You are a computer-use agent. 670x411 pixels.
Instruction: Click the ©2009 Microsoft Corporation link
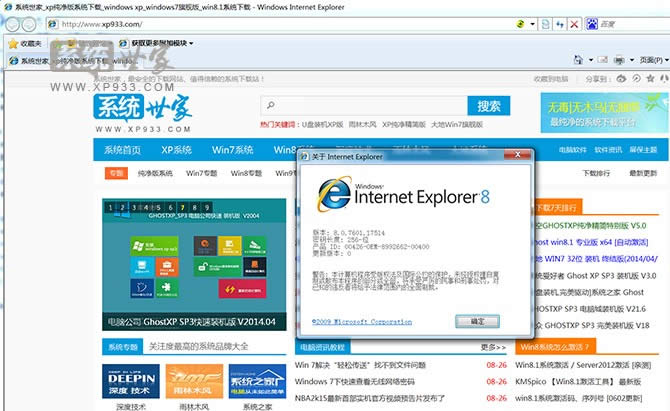pos(362,322)
